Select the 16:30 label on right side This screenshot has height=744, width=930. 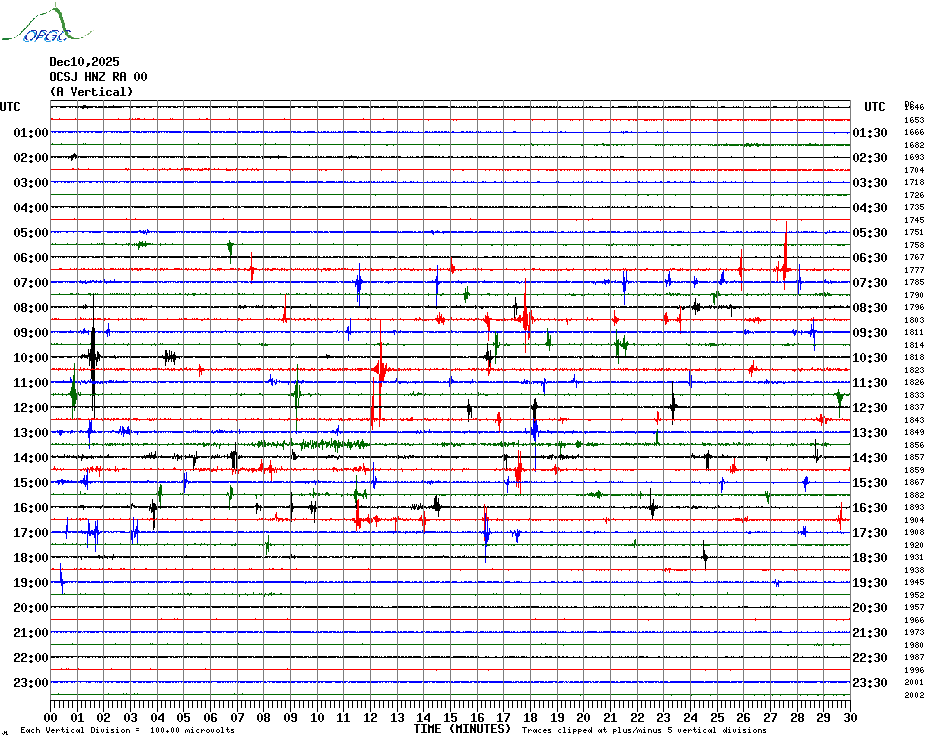869,508
